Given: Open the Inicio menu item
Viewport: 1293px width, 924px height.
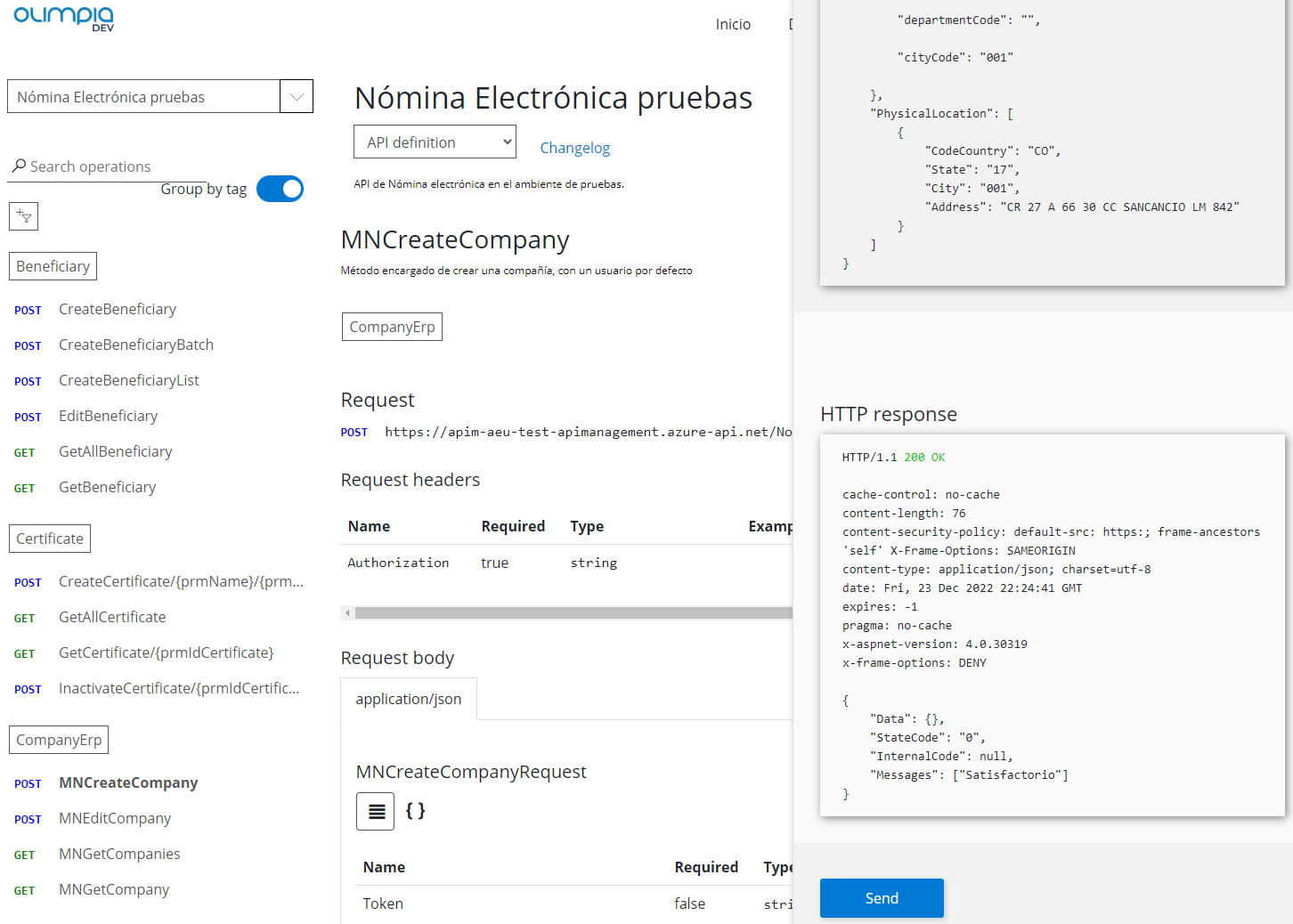Looking at the screenshot, I should pos(733,24).
